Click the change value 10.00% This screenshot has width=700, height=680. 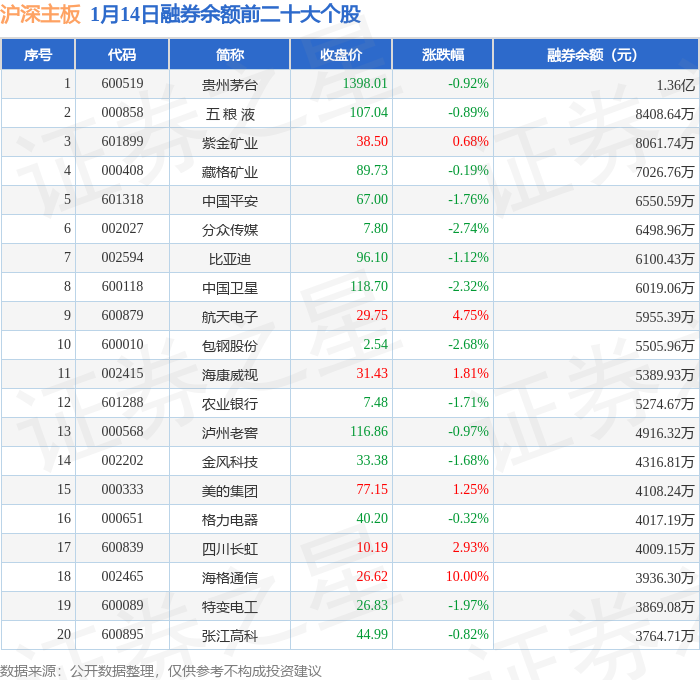coord(467,577)
